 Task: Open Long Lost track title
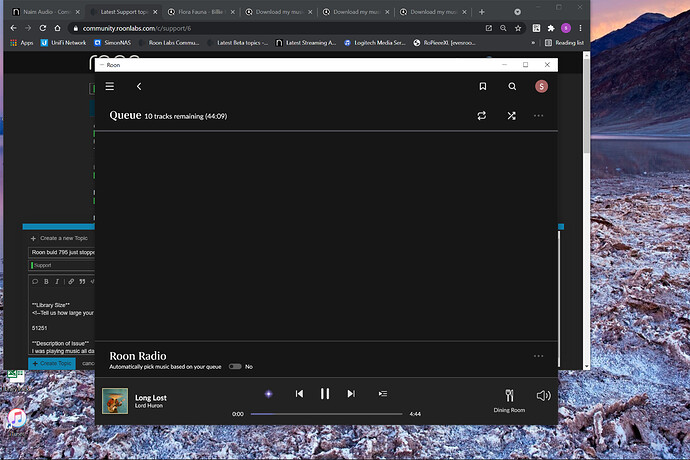click(x=150, y=398)
